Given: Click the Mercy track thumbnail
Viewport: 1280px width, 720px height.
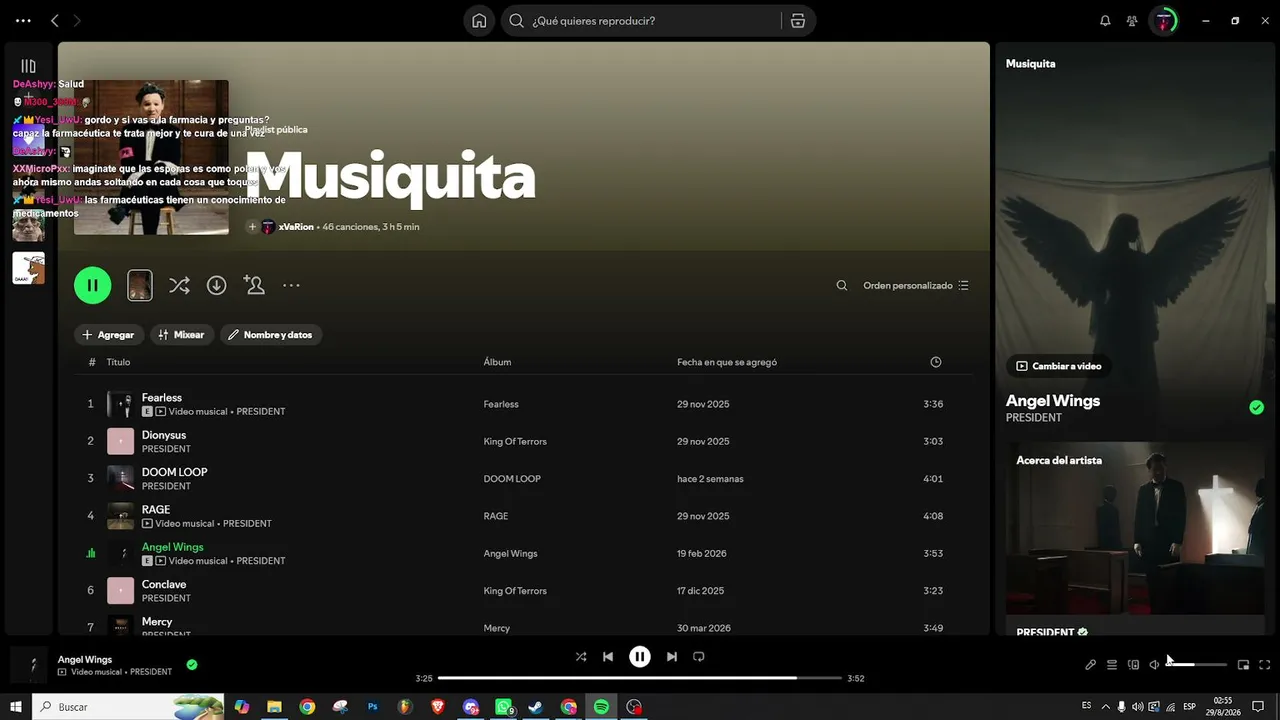Looking at the screenshot, I should [x=120, y=626].
